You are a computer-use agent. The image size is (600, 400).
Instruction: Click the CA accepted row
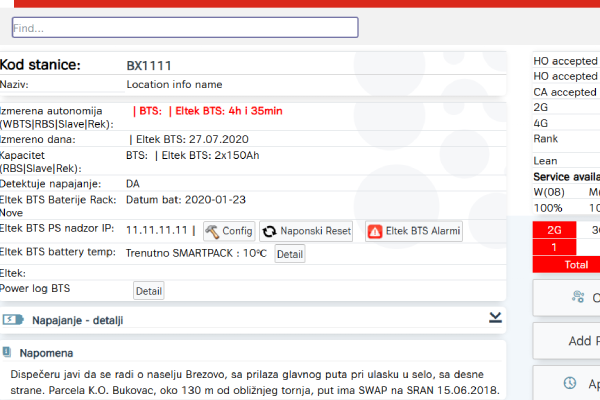pyautogui.click(x=566, y=92)
